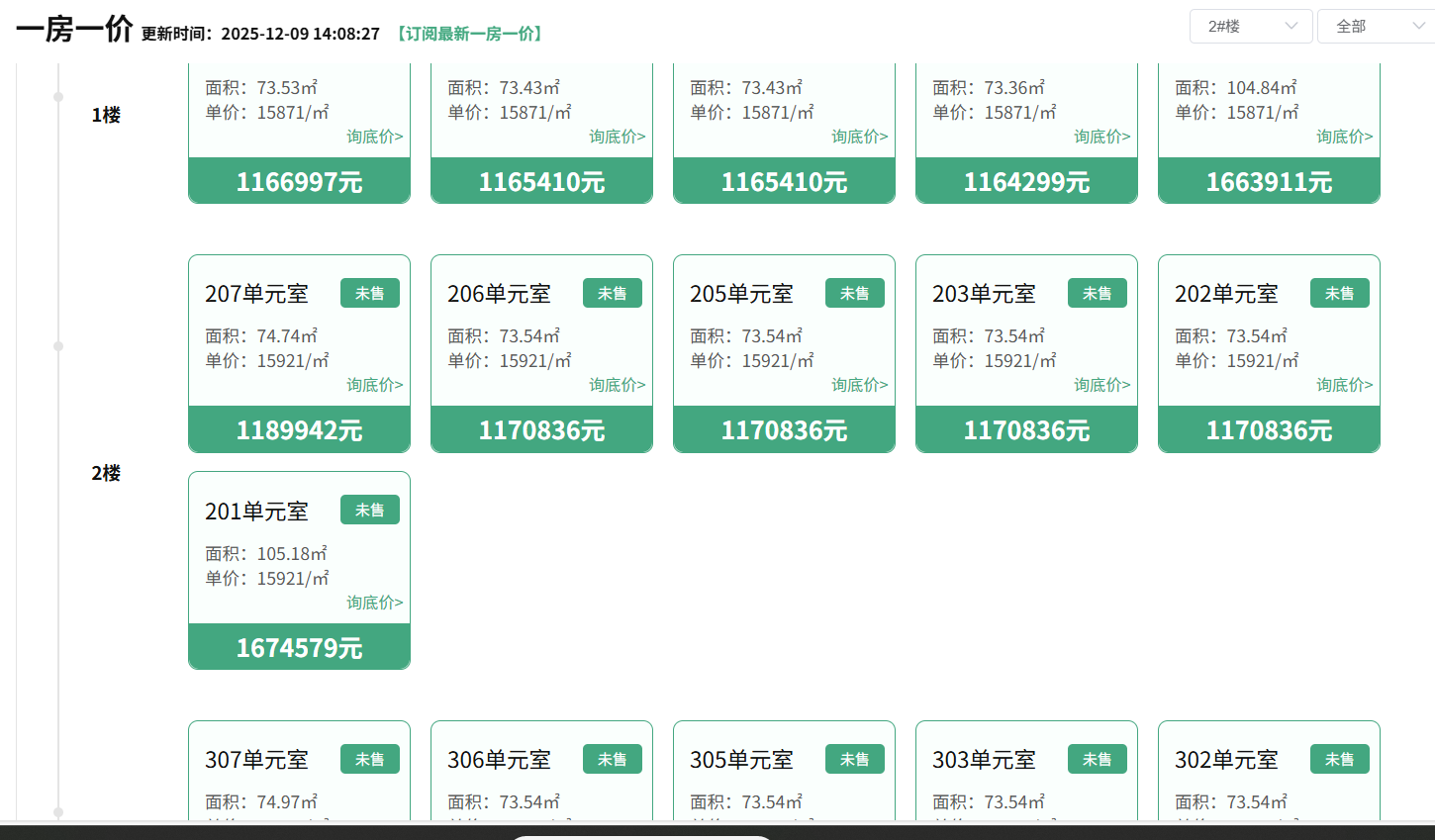
Task: Click 未售 badge on unit 201
Action: 370,511
